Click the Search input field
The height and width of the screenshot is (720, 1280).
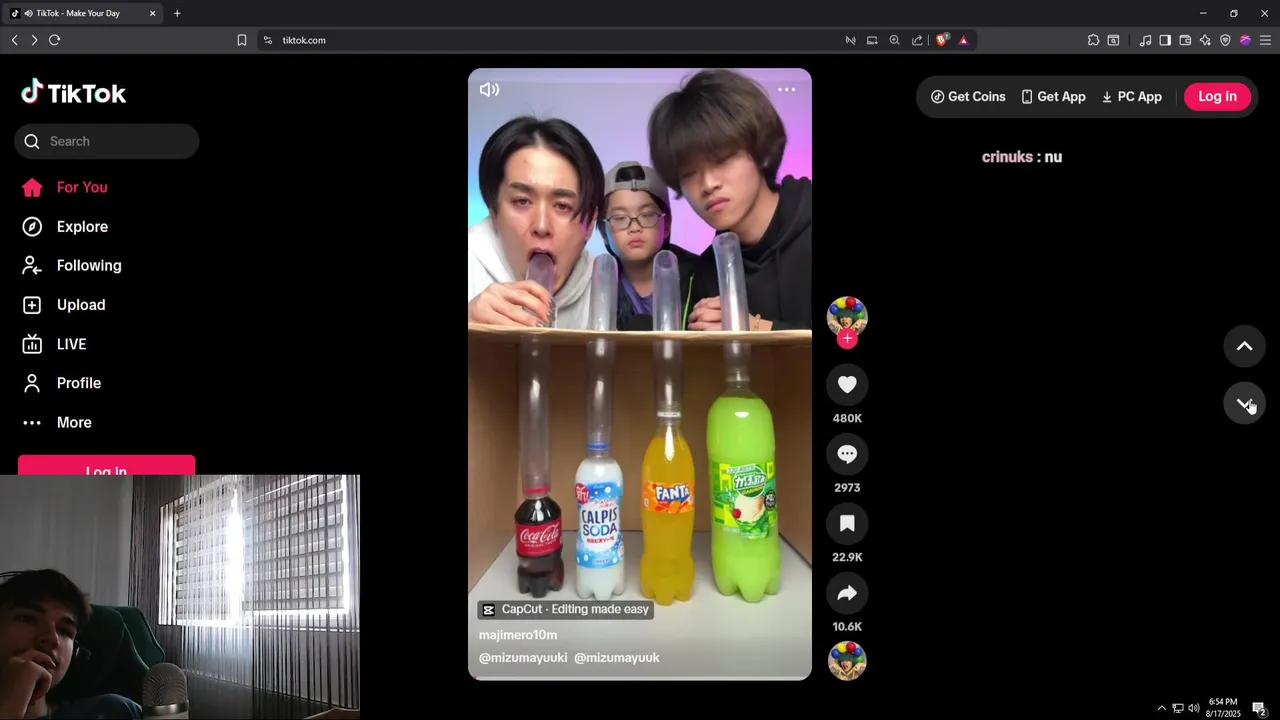(107, 141)
